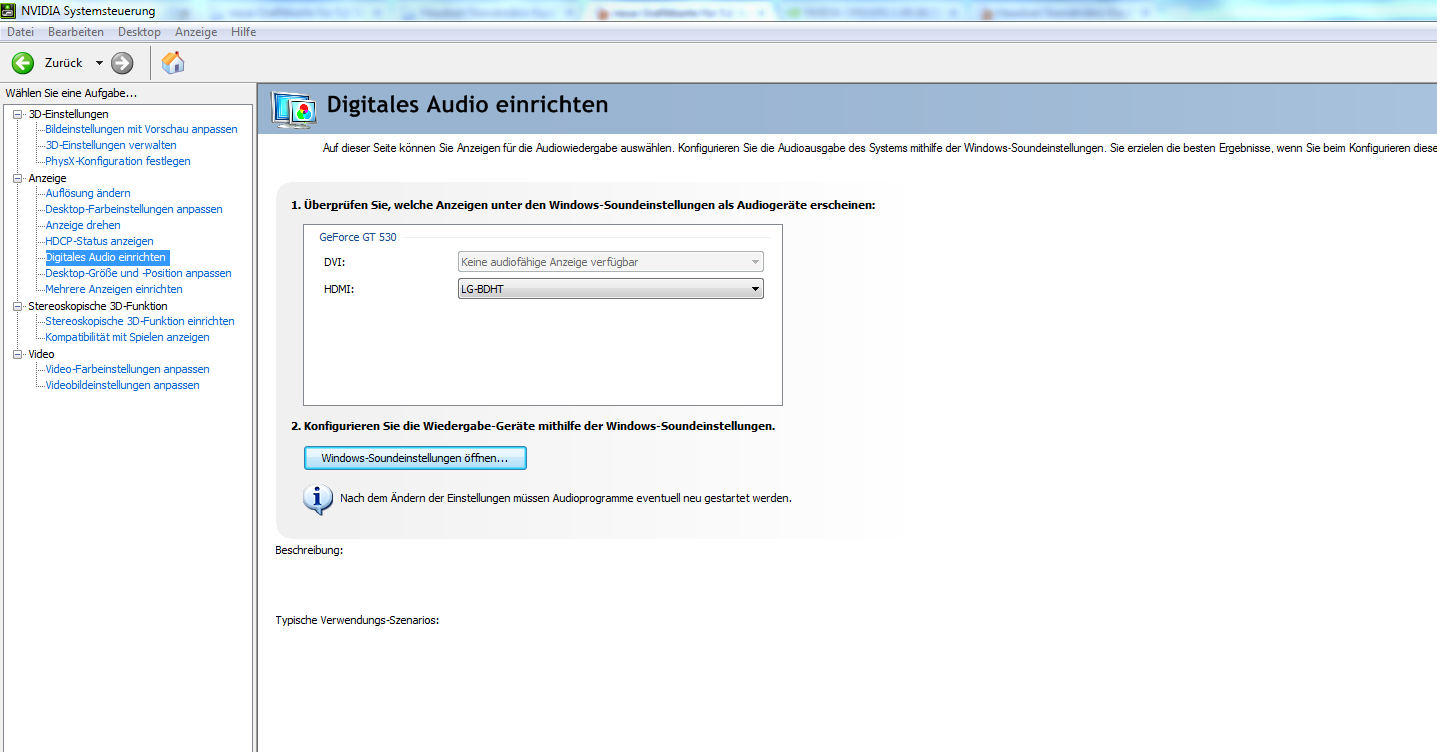Click the NVIDIA Systemsteuerung title bar icon
The height and width of the screenshot is (752, 1437).
tap(10, 11)
